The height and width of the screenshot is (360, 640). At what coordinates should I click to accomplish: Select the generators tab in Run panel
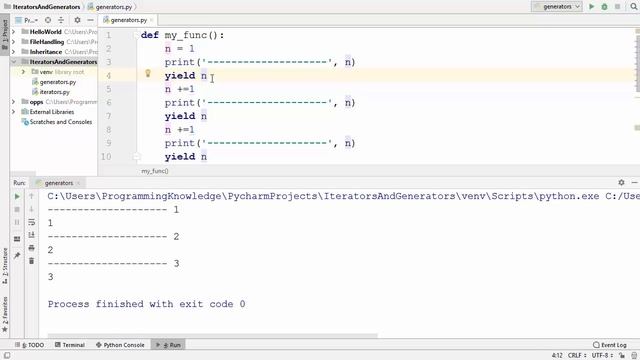59,183
